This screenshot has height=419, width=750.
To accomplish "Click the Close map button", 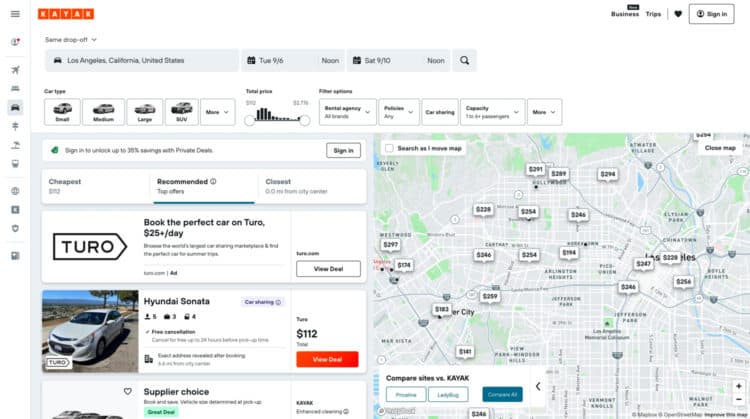I will pyautogui.click(x=720, y=148).
